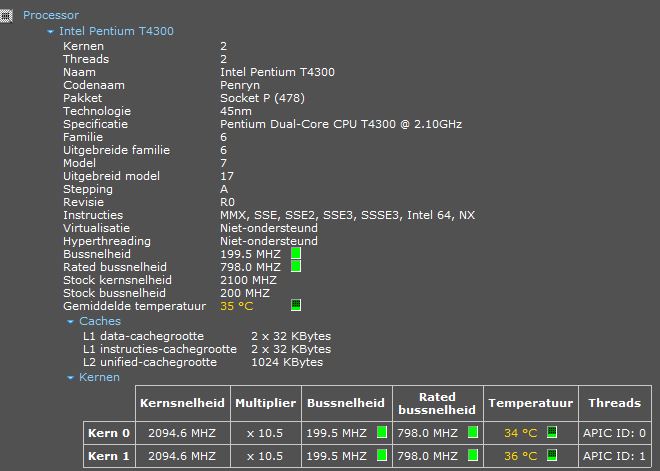Viewport: 660px width, 471px height.
Task: Click the L1 data-cachegrootte label
Action: click(x=144, y=336)
